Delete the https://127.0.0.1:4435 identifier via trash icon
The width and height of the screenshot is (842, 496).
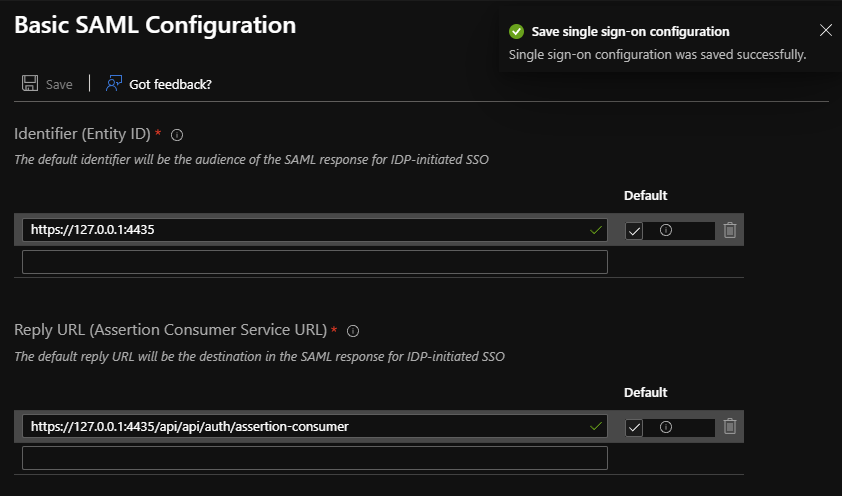tap(730, 230)
